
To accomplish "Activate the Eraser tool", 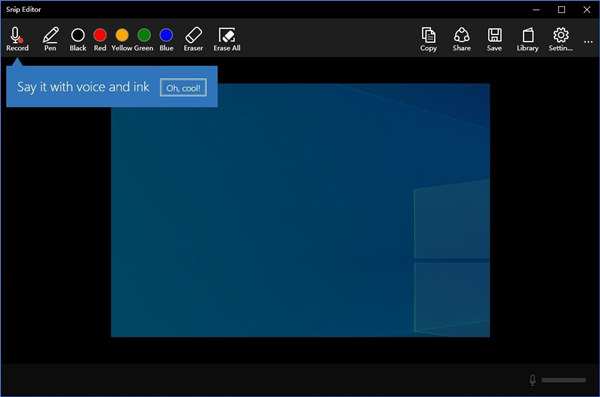I will (x=193, y=39).
